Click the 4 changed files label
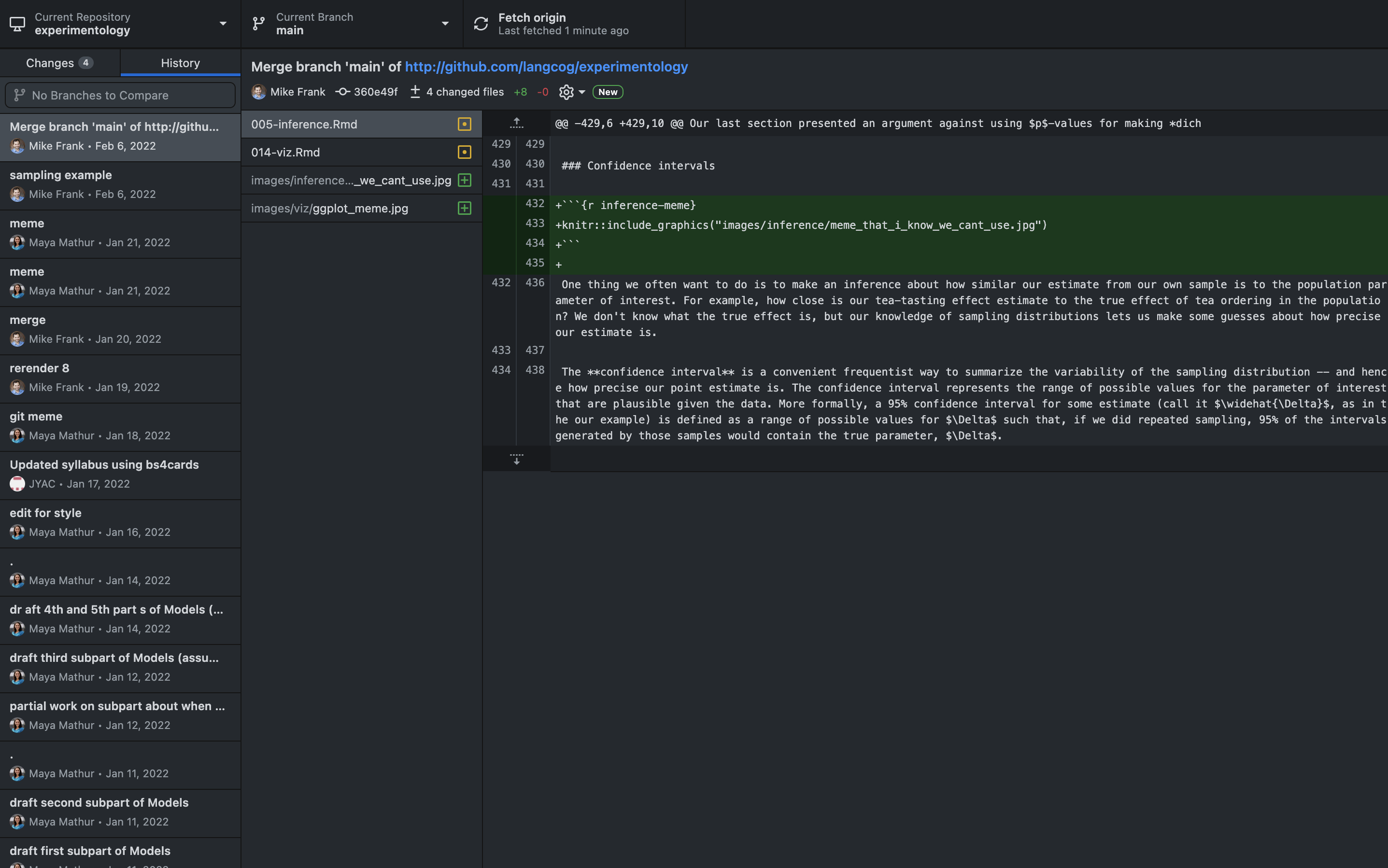Image resolution: width=1388 pixels, height=868 pixels. point(465,92)
